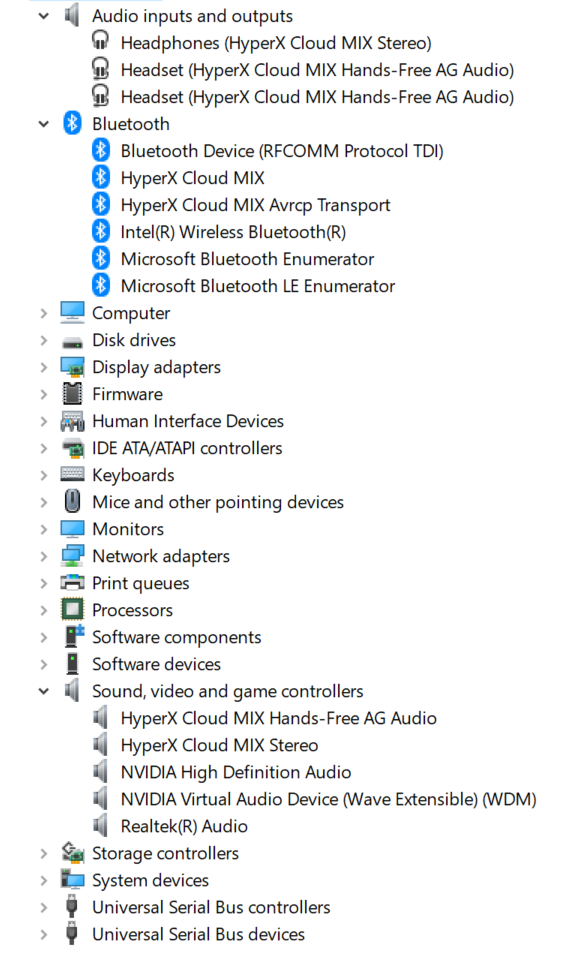Click the Headphones HyperX Cloud MIX Stereo icon
The image size is (564, 953).
(100, 42)
